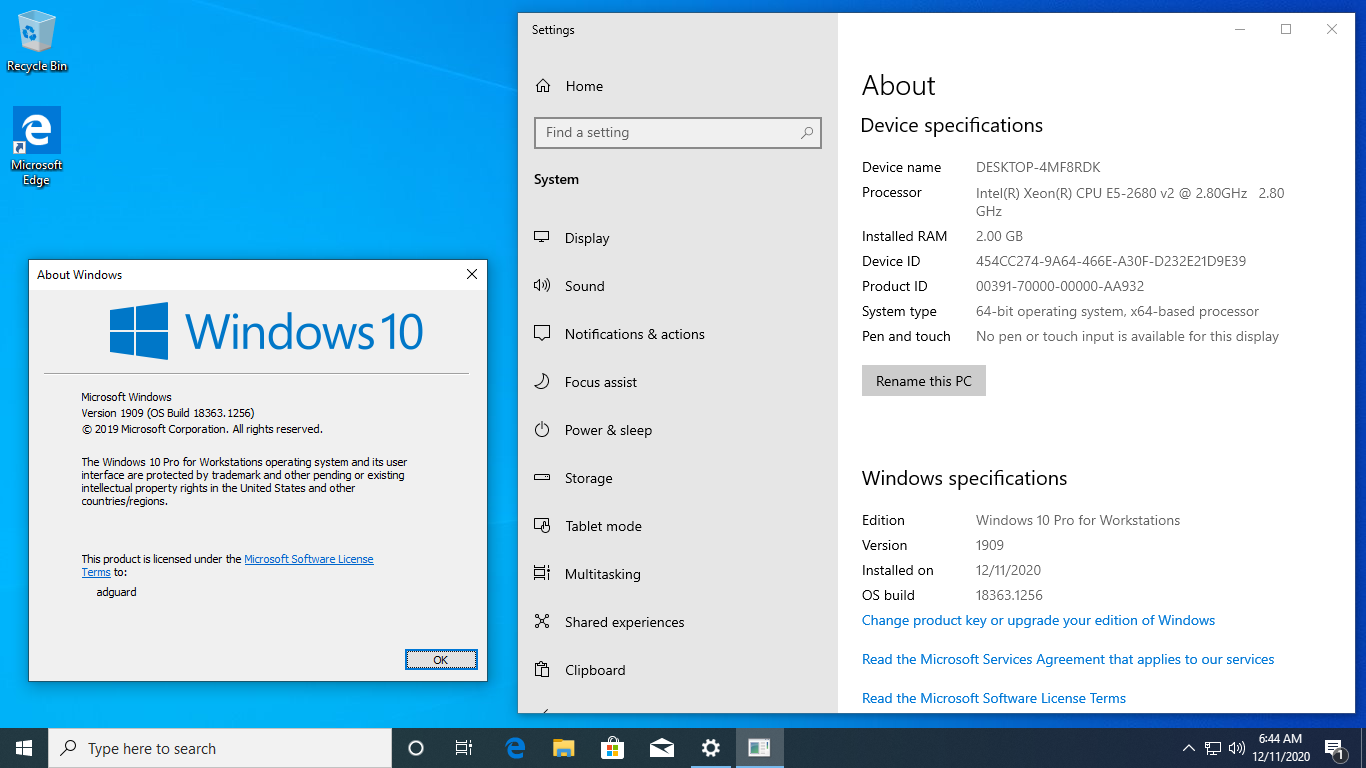This screenshot has width=1366, height=768.
Task: Click the Find a setting search box
Action: (678, 132)
